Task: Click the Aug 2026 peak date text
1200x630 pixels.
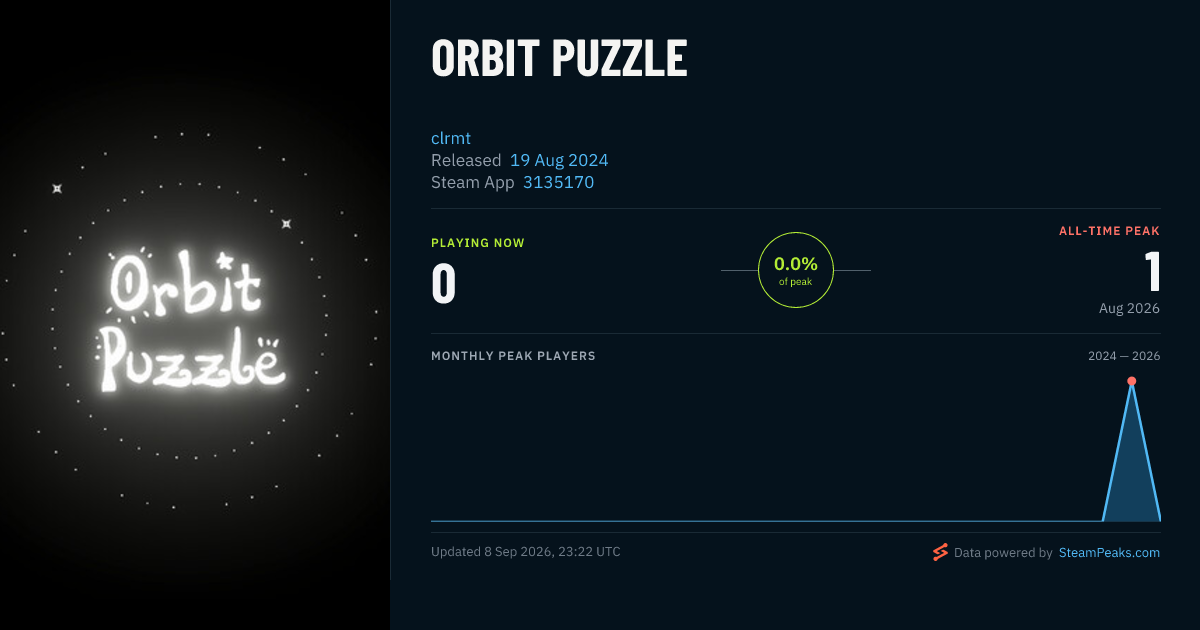Action: 1129,308
